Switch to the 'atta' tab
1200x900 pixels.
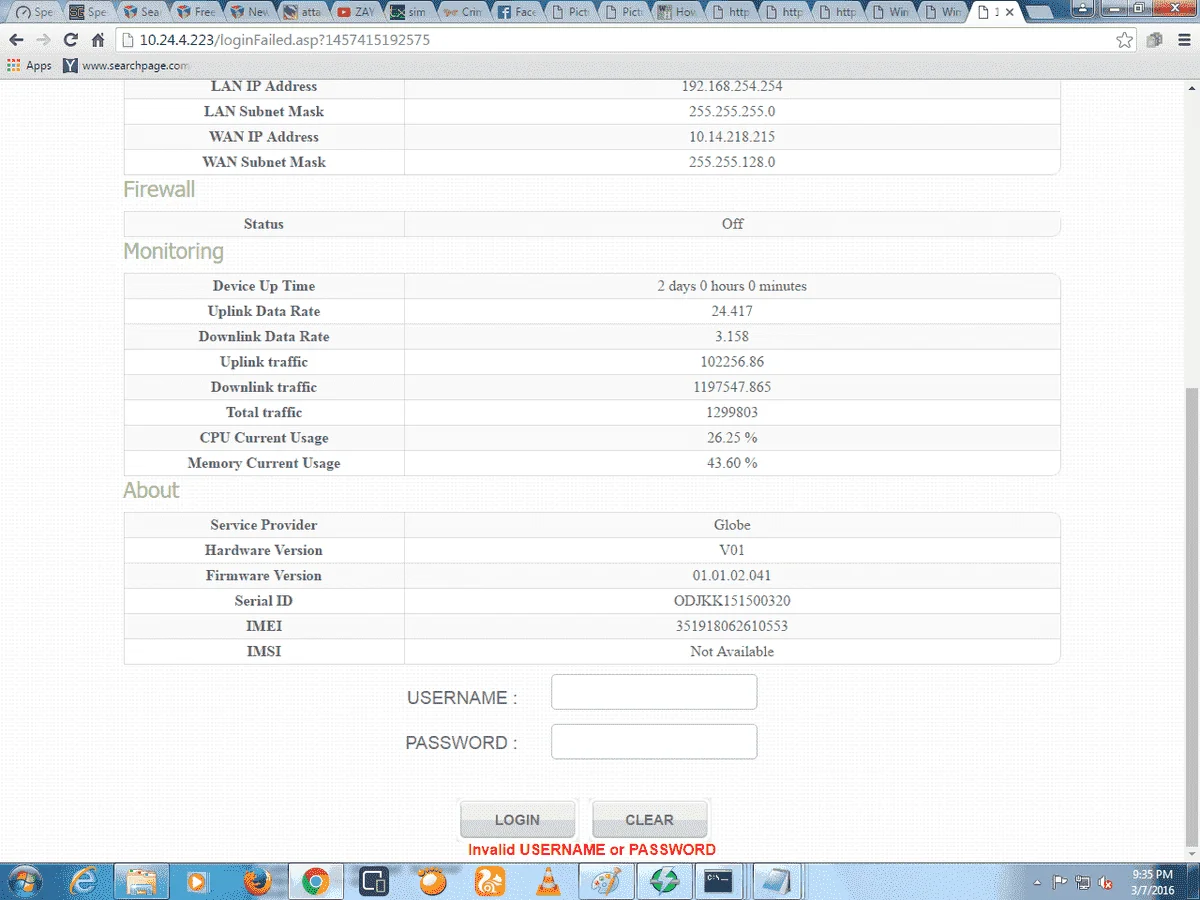click(303, 13)
